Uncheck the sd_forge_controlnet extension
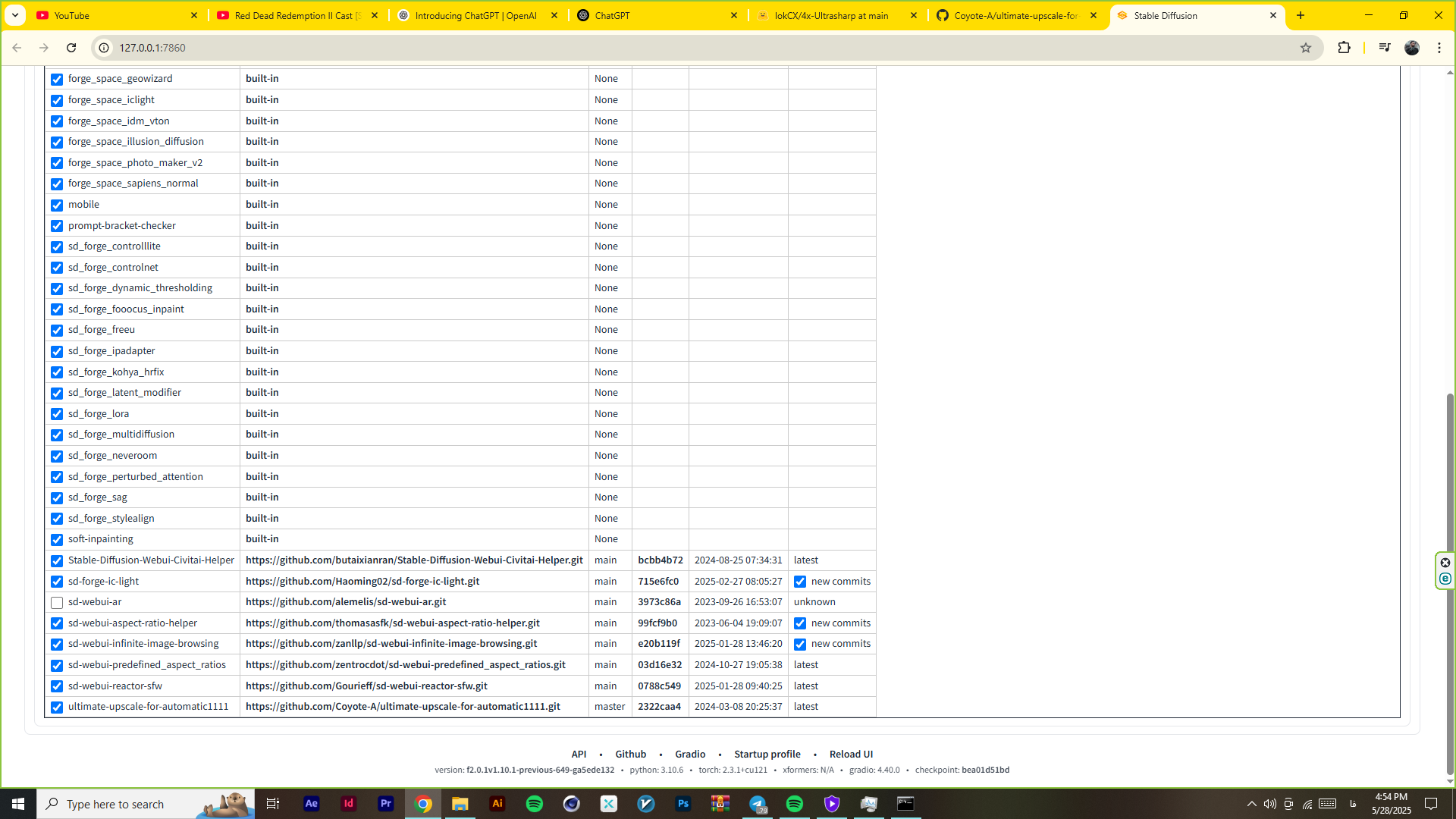Viewport: 1456px width, 819px height. 57,268
